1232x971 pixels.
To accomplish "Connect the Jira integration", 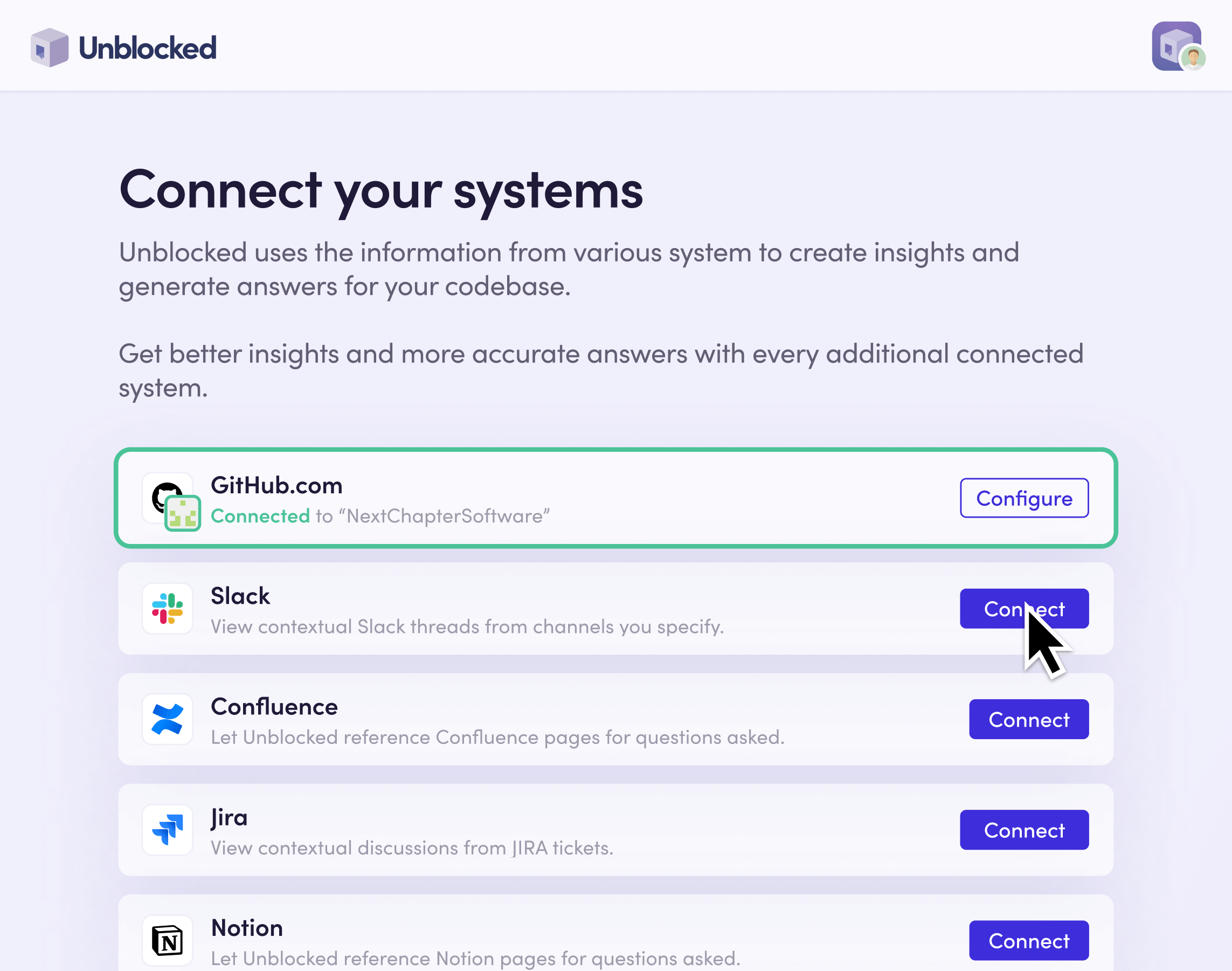I will pyautogui.click(x=1024, y=830).
